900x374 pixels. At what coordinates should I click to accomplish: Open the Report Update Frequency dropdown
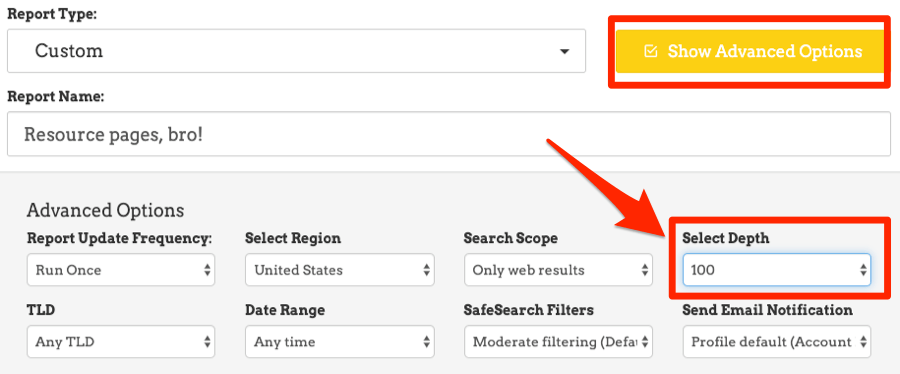click(x=121, y=270)
